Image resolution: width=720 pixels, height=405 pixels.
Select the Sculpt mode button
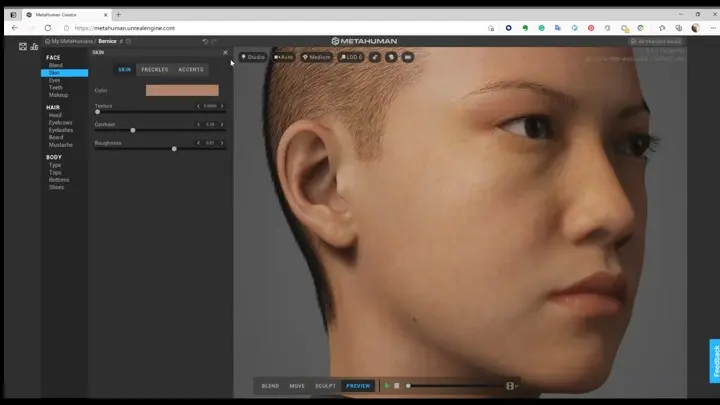pos(325,385)
